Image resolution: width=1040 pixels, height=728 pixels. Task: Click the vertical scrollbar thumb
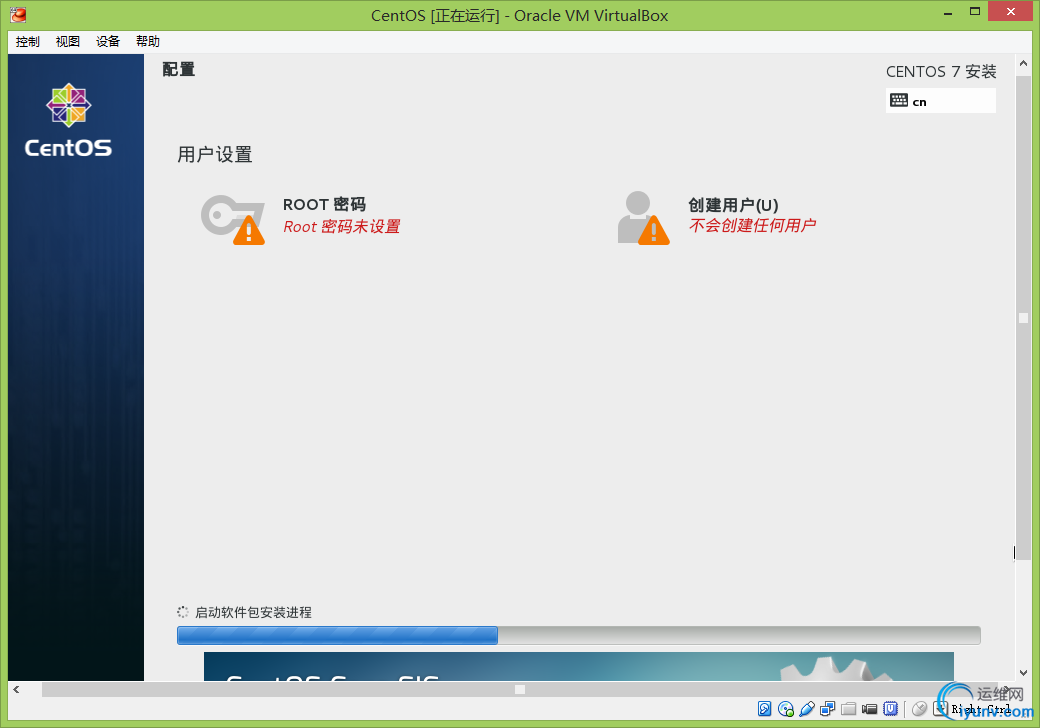coord(1023,318)
